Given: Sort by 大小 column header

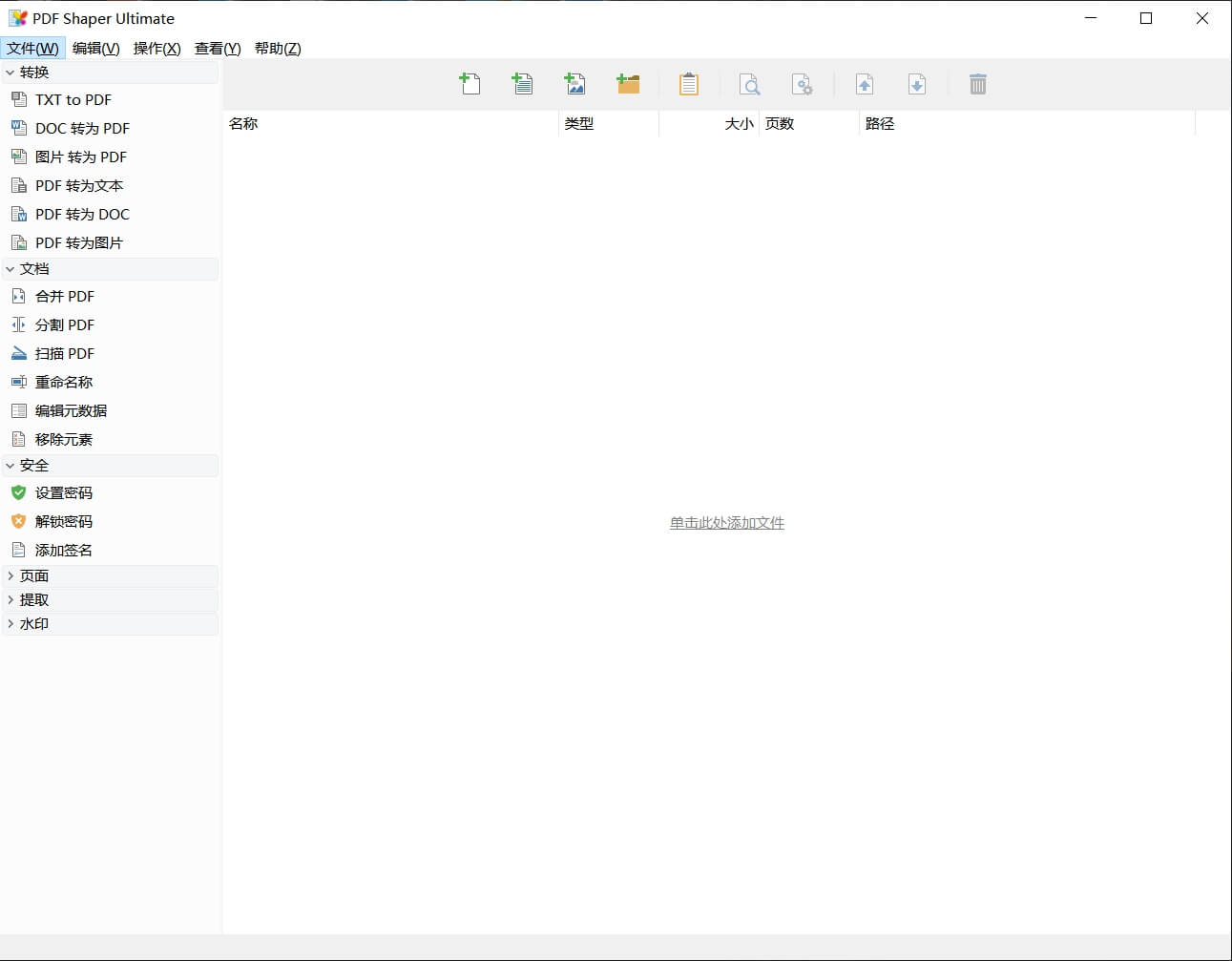Looking at the screenshot, I should tap(709, 124).
